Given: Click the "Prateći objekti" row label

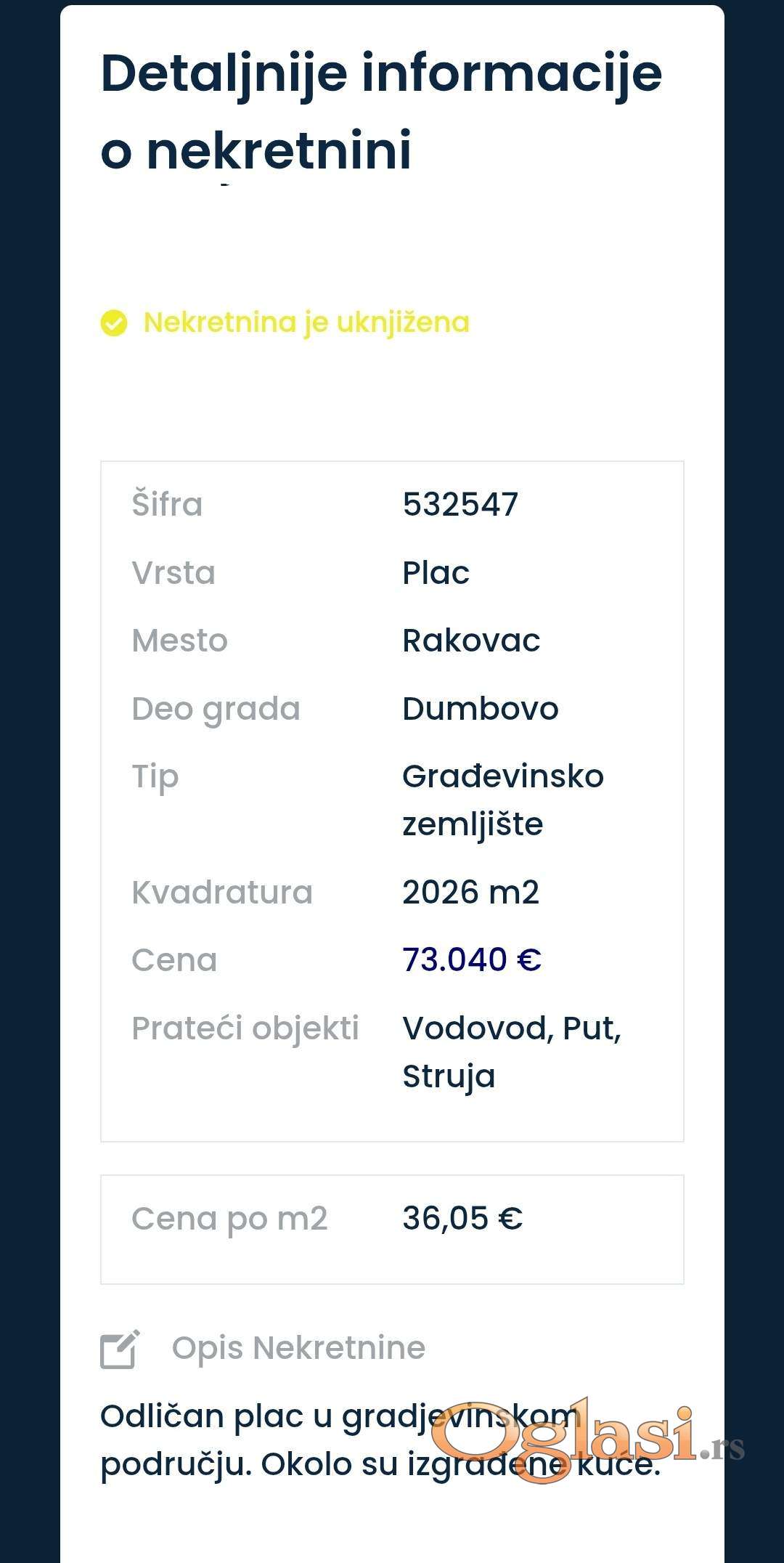Looking at the screenshot, I should (x=245, y=1028).
